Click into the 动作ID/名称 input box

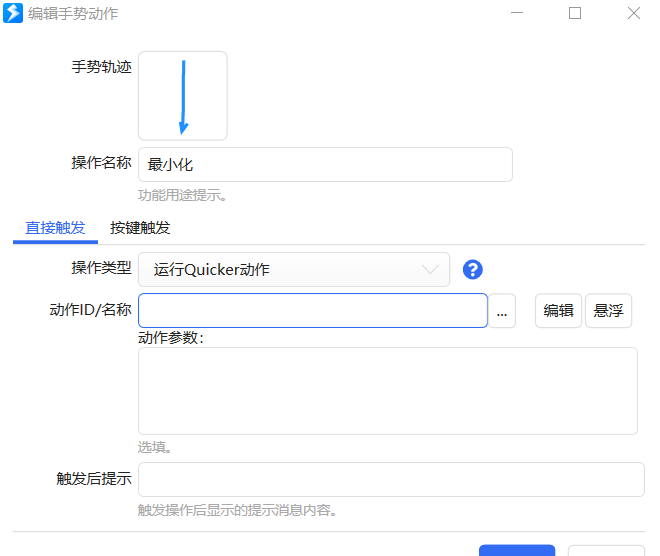312,311
